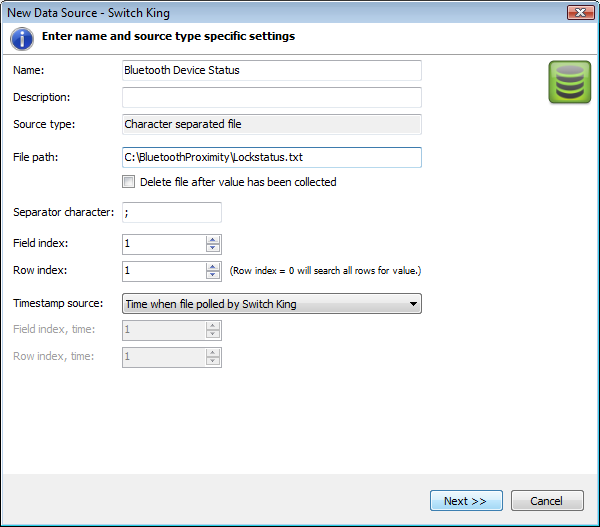Select the File path input box
600x527 pixels.
(272, 157)
